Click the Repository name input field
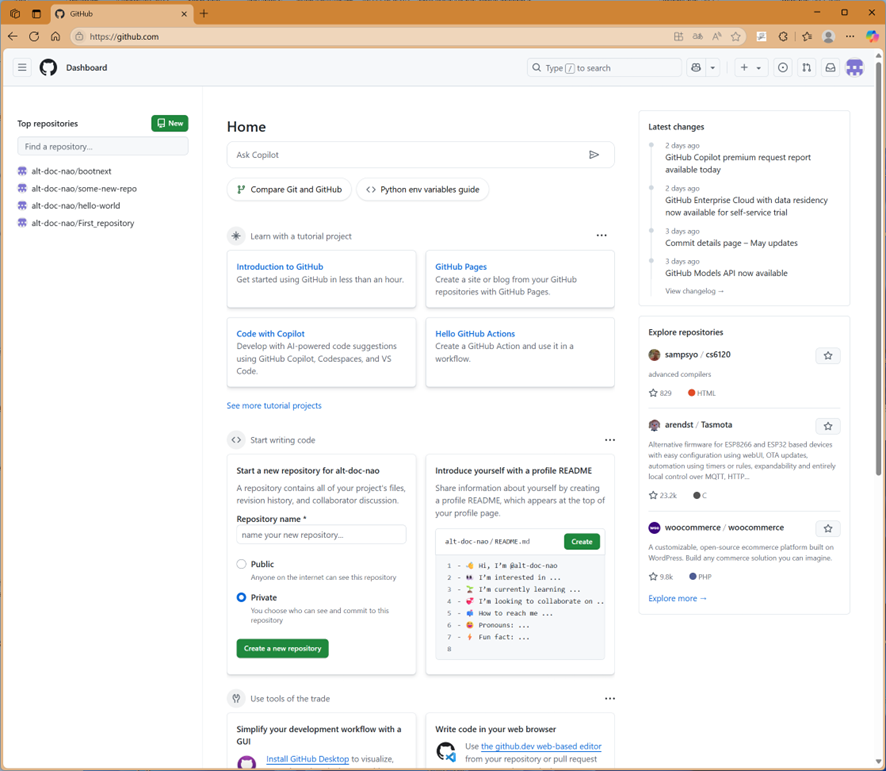Screen dimensions: 886x771 tap(321, 535)
